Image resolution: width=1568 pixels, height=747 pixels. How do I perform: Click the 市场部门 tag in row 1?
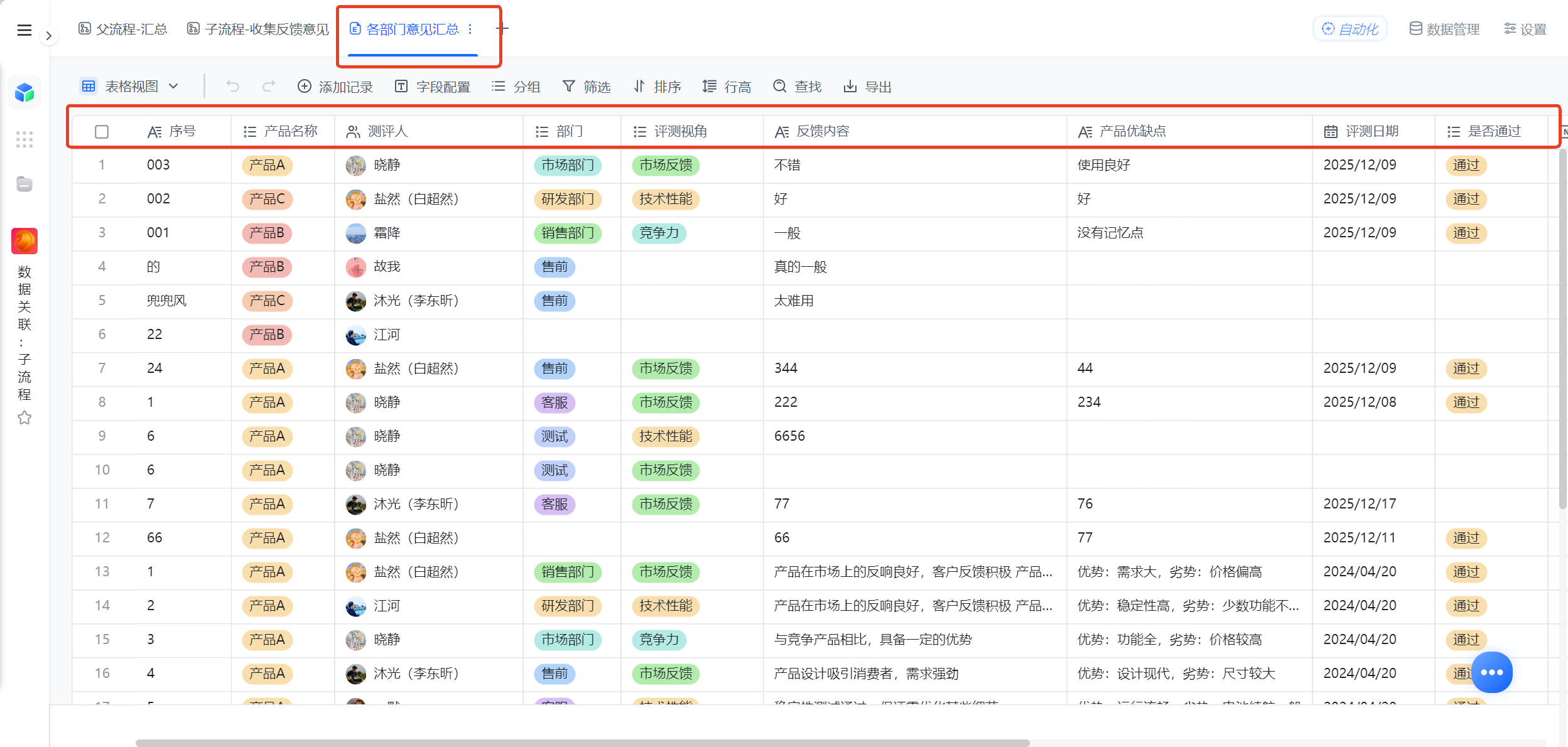click(x=568, y=165)
